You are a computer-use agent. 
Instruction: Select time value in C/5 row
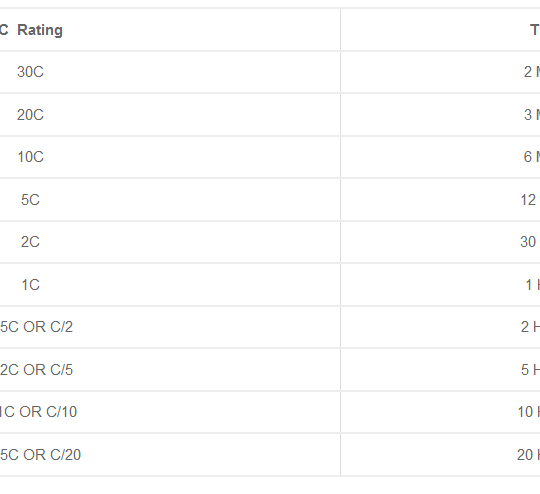tap(530, 370)
